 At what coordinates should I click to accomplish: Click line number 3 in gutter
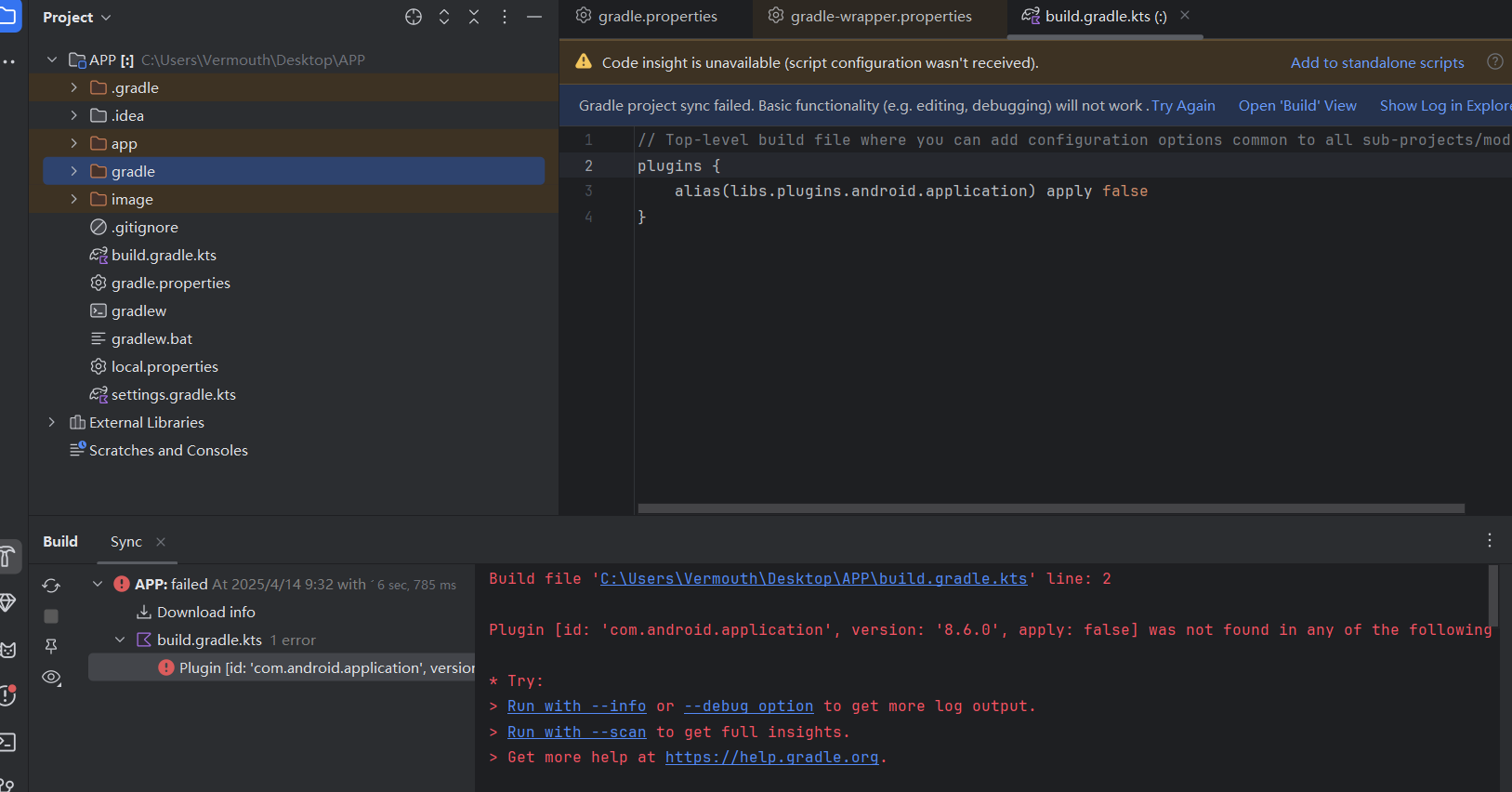[x=588, y=191]
